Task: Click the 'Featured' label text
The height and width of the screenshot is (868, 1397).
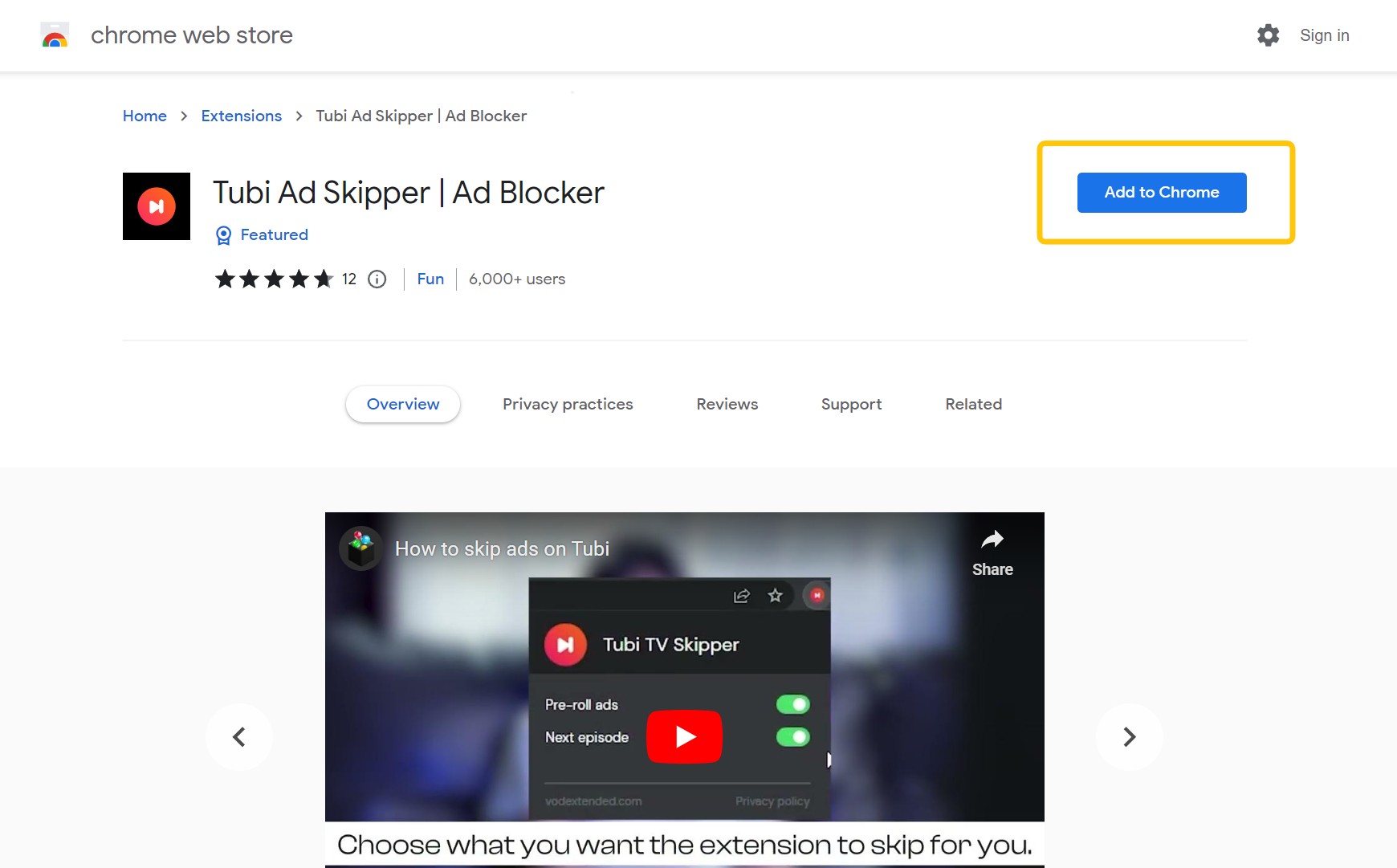Action: coord(275,234)
